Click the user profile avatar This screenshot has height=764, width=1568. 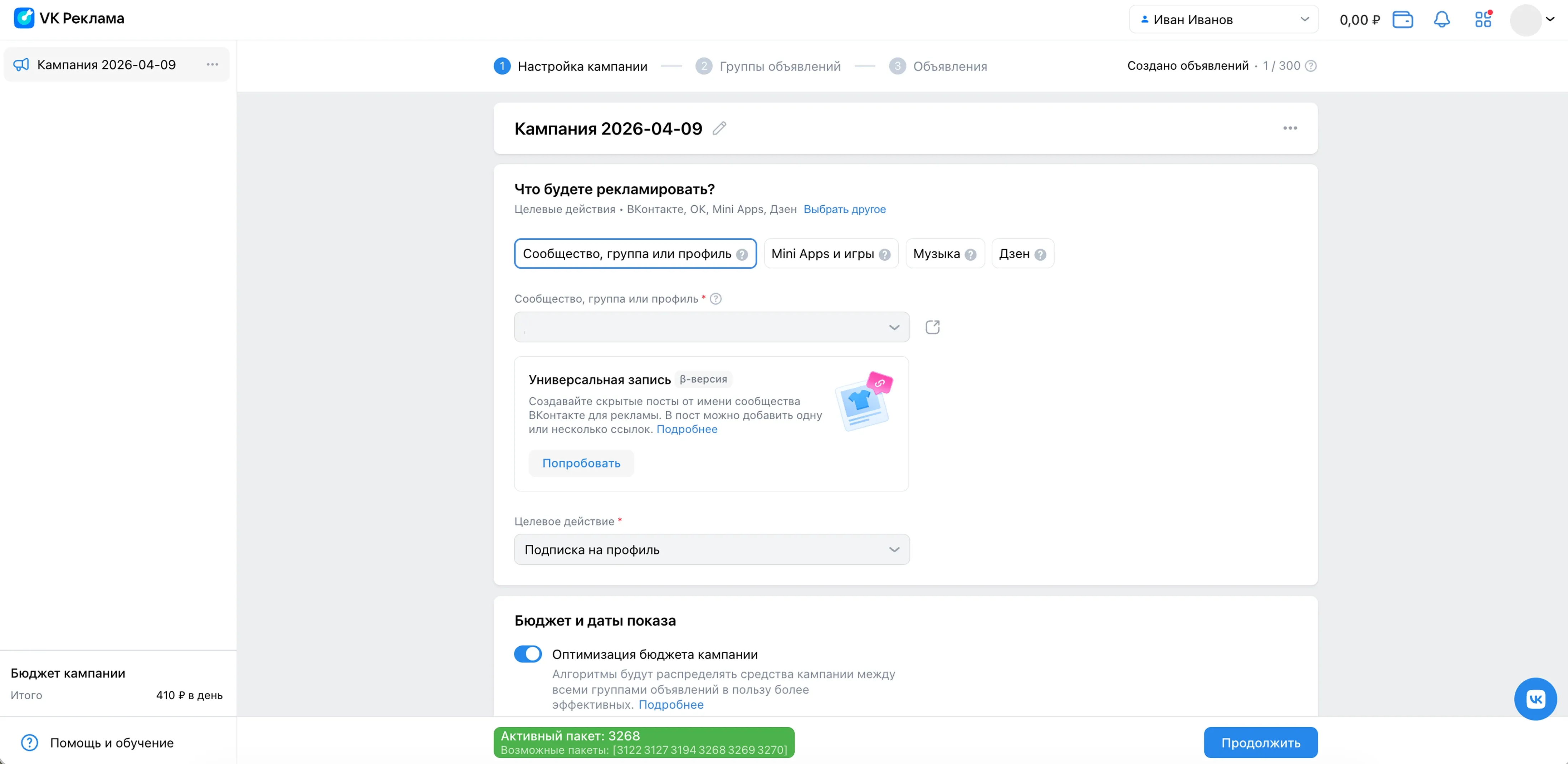[x=1525, y=20]
